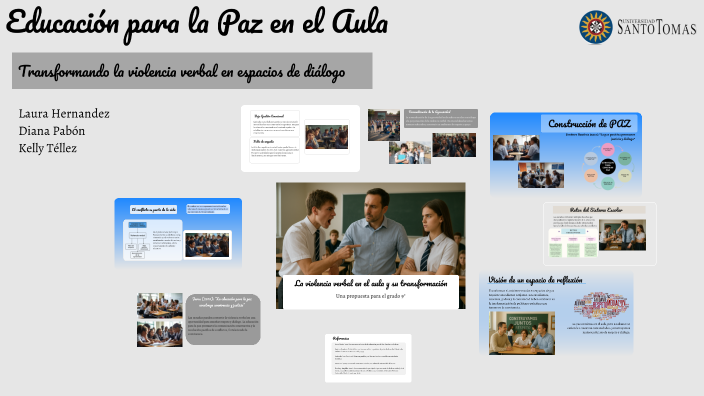Open the students around round table photo in Construcción de PAZ

(516, 148)
